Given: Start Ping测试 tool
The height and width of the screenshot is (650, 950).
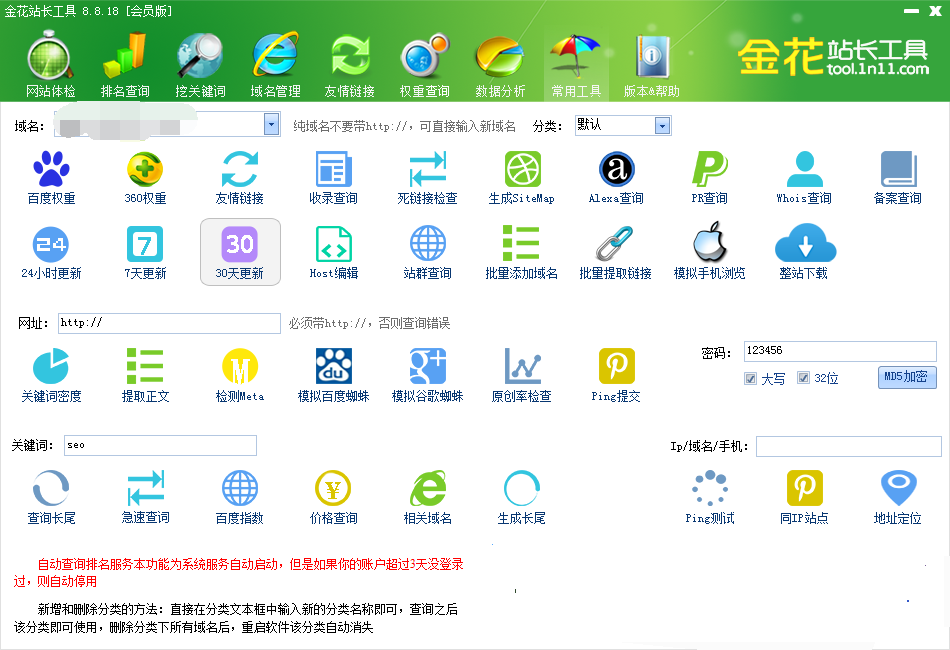Looking at the screenshot, I should pos(709,497).
